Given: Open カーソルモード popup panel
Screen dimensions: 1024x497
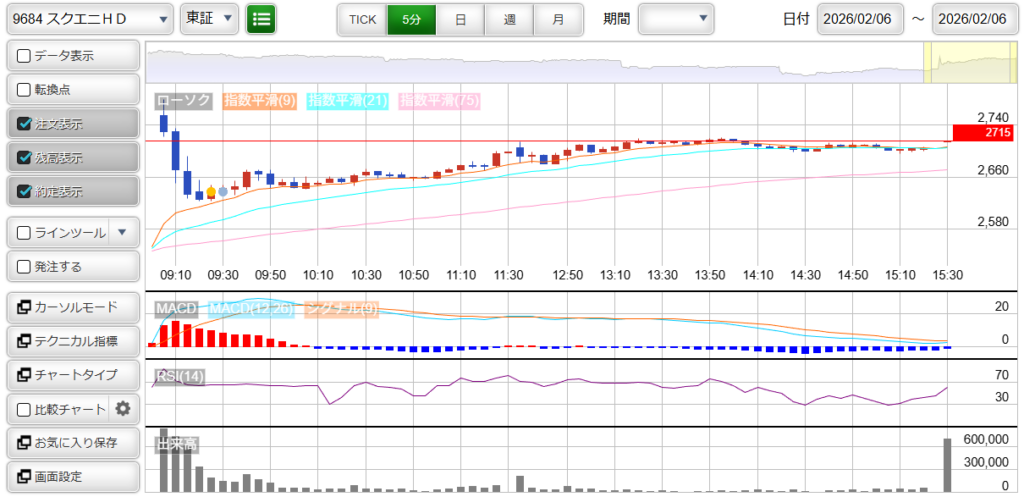Looking at the screenshot, I should pos(72,307).
